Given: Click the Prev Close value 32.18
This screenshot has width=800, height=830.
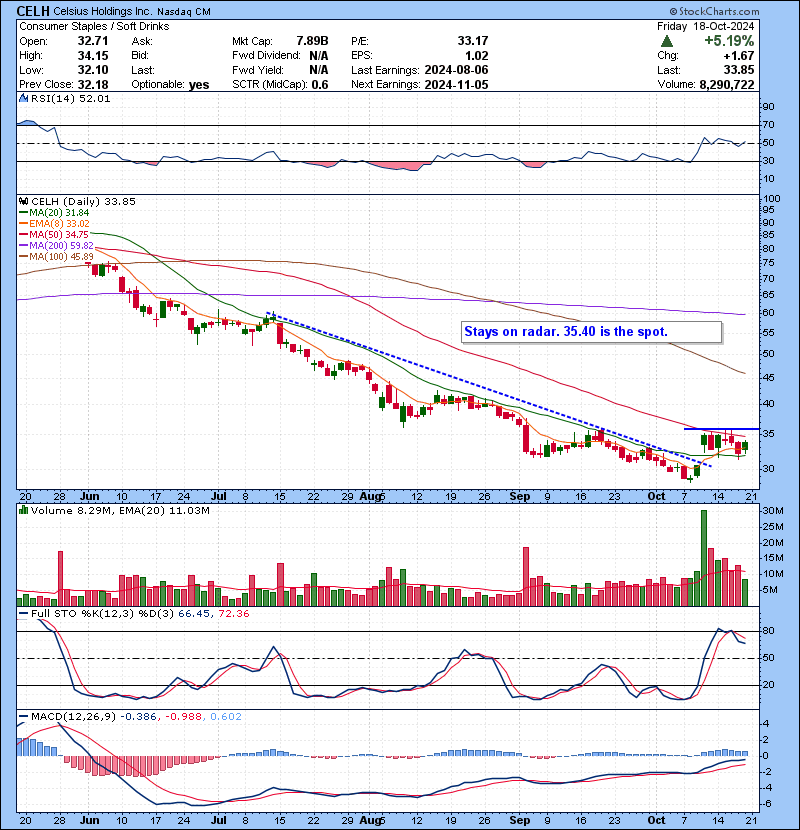Looking at the screenshot, I should [x=93, y=85].
